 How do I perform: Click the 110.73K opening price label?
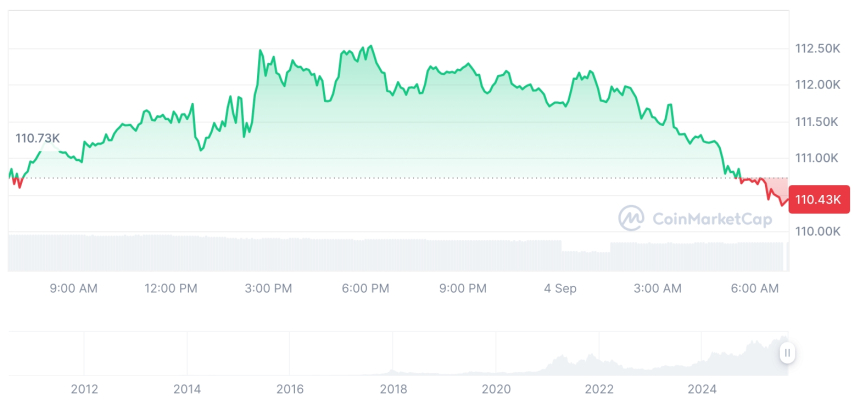click(x=37, y=138)
